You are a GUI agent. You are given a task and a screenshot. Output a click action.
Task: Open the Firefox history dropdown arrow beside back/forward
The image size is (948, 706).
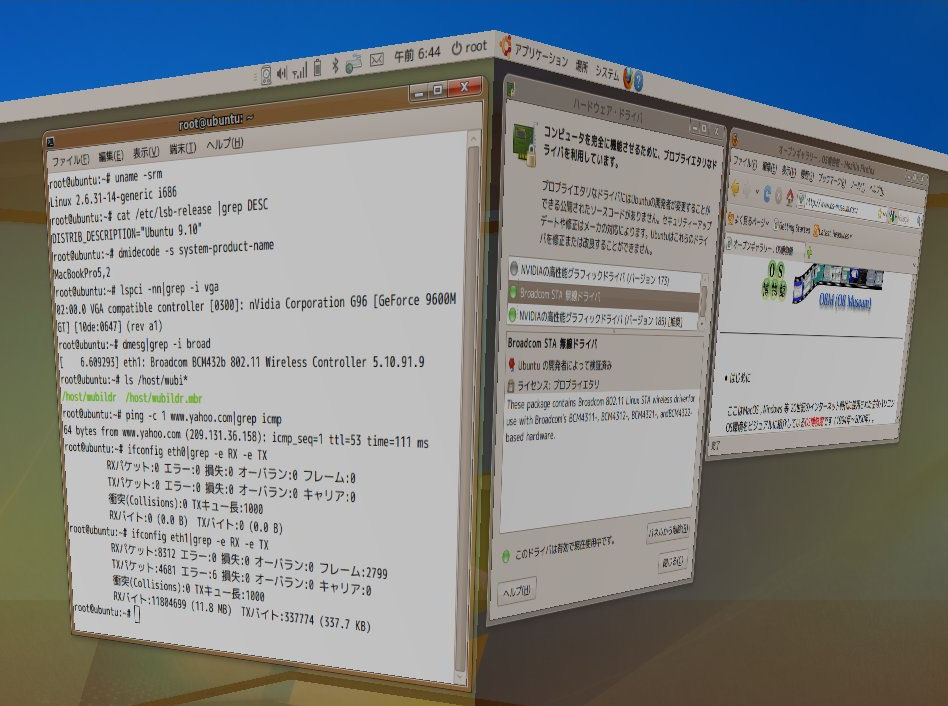point(757,192)
